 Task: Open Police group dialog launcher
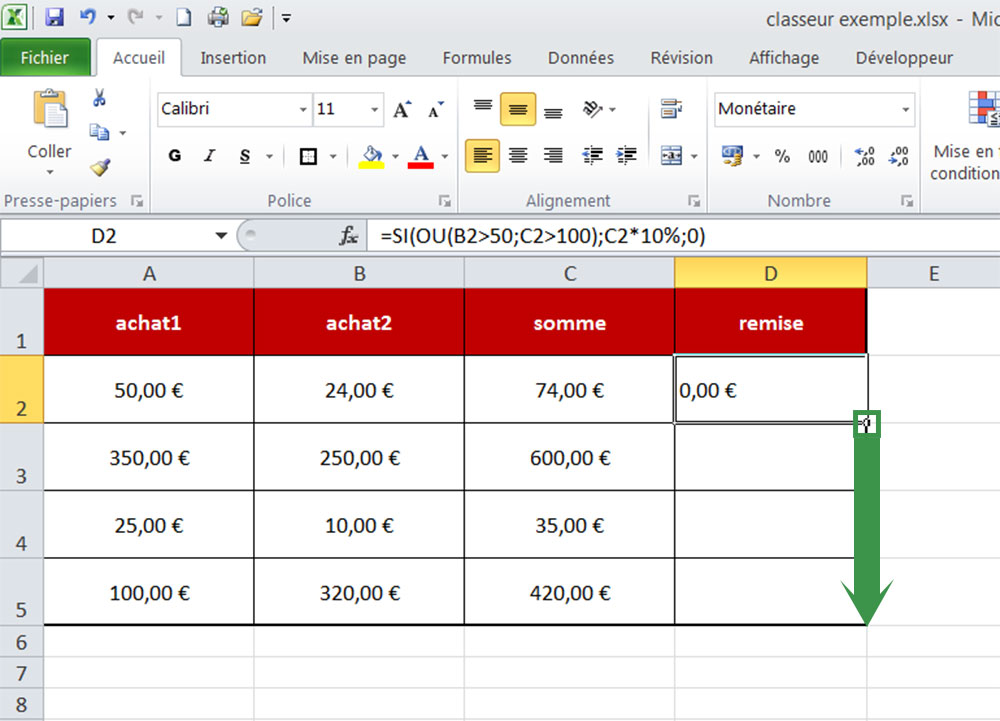[445, 201]
